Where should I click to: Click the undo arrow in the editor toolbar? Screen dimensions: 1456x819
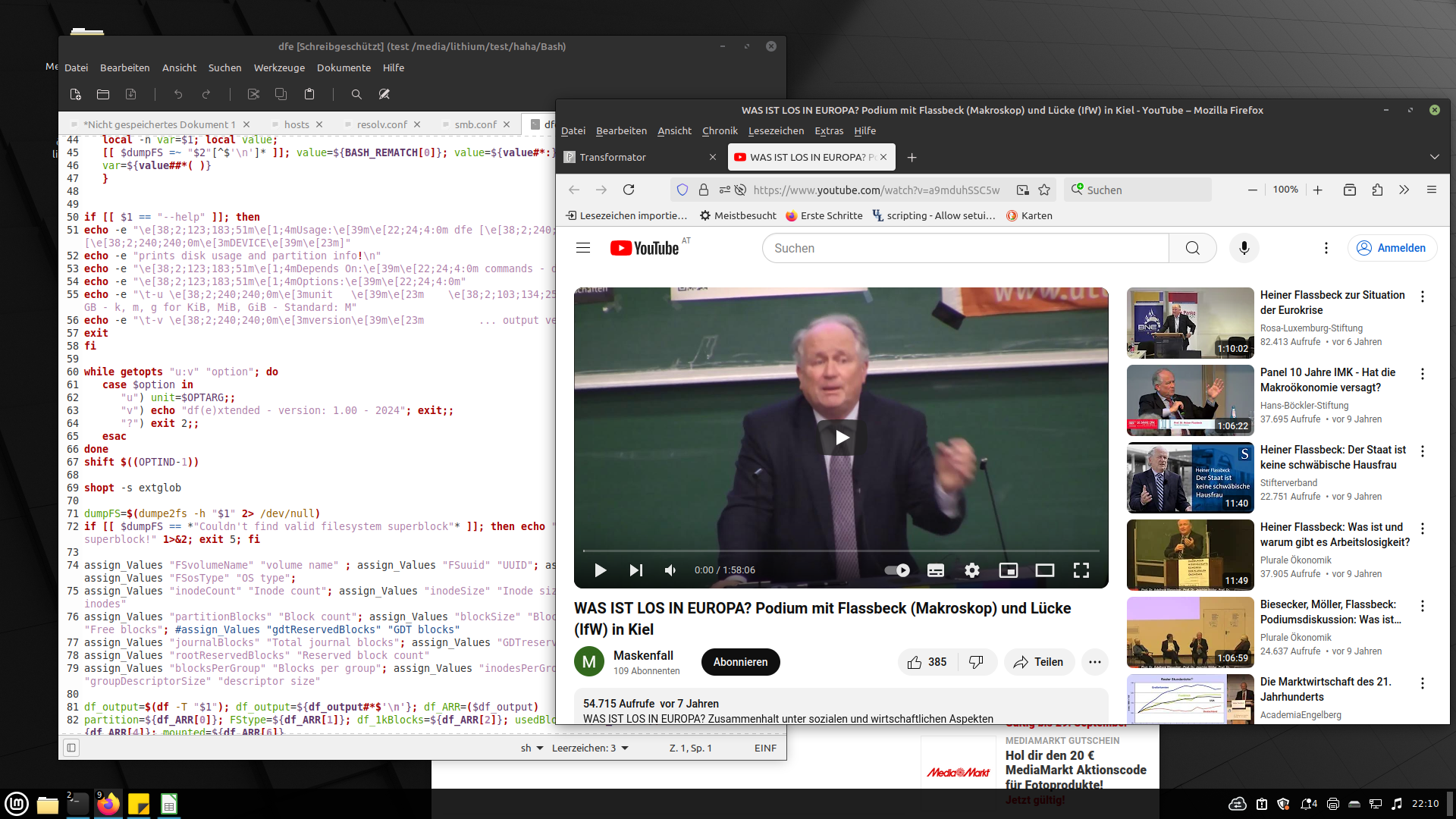(178, 95)
